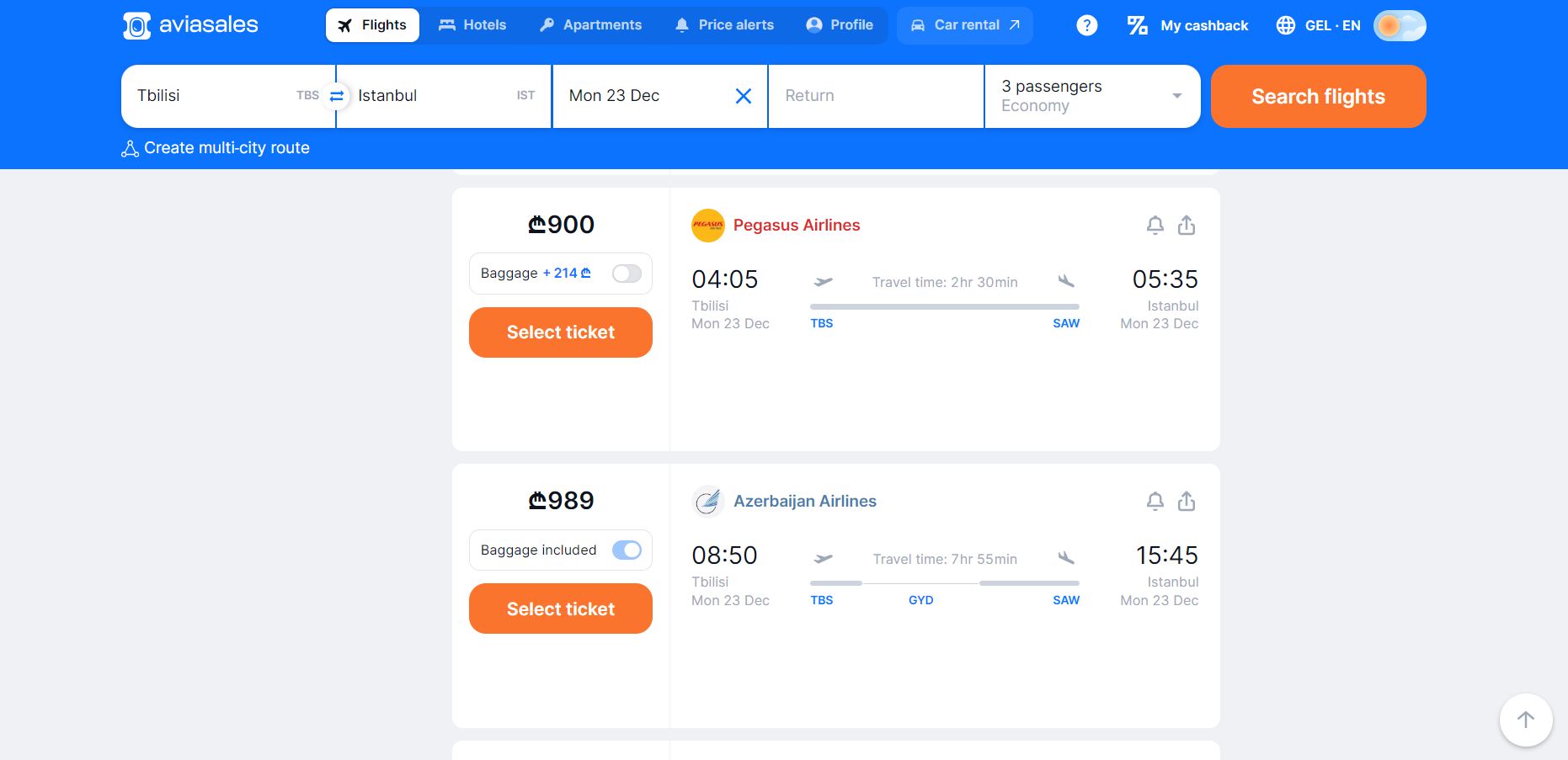Share the Pegasus flight
This screenshot has height=760, width=1568.
[1187, 225]
